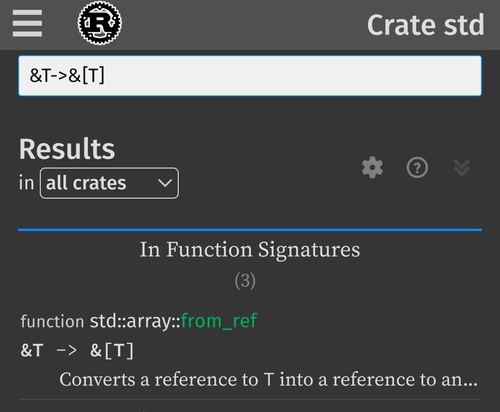Click the Rust gear logo
Viewport: 500px width, 412px height.
point(100,23)
